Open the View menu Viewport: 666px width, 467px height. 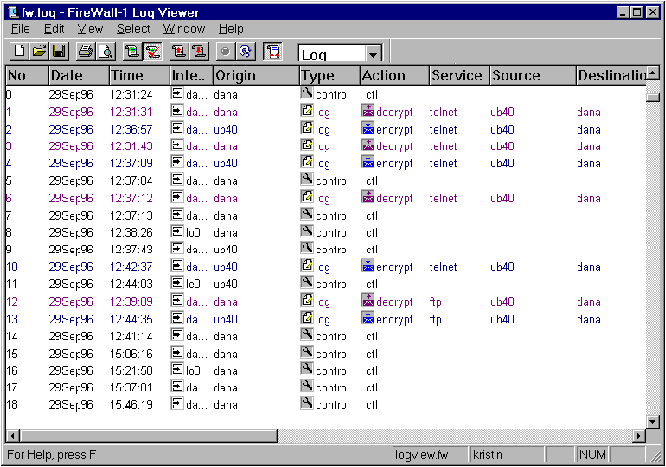89,29
